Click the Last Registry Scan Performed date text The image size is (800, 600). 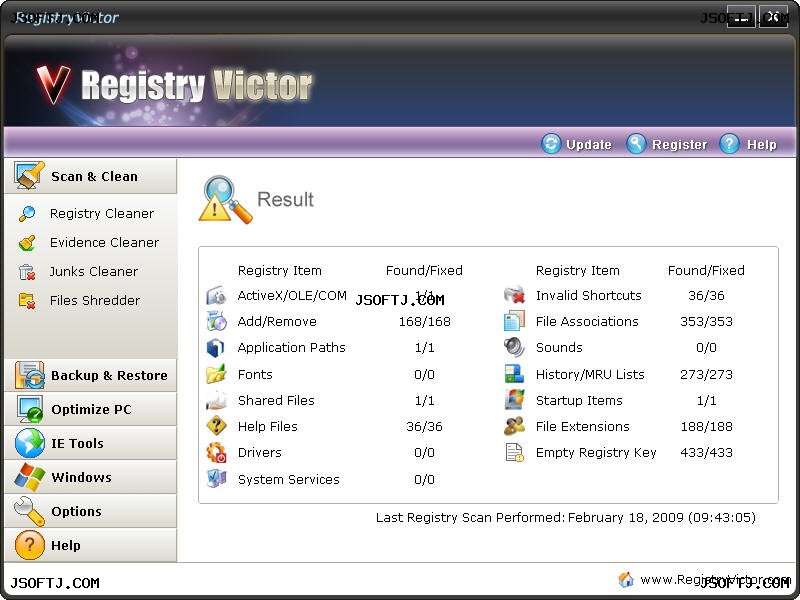(x=565, y=518)
